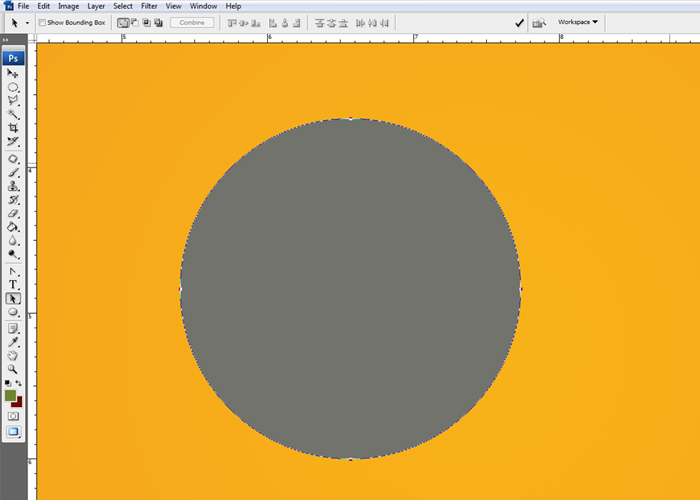Click the Paint Bucket tool
The height and width of the screenshot is (500, 700).
point(14,227)
